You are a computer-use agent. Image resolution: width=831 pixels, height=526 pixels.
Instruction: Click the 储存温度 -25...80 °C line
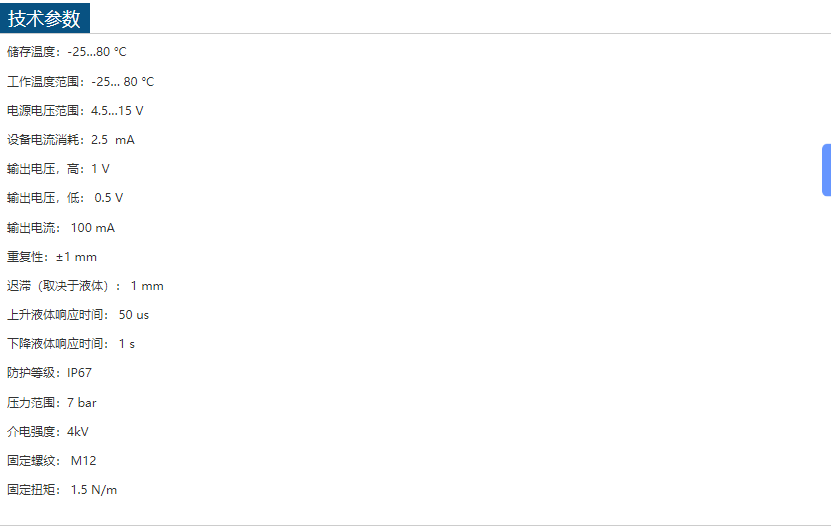tap(67, 52)
